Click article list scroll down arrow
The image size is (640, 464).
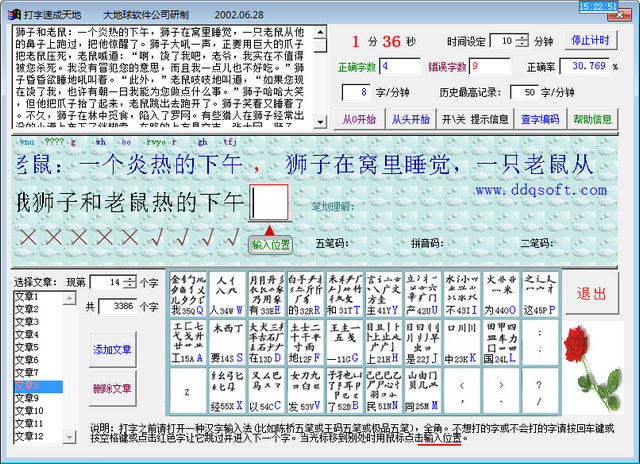tap(69, 437)
